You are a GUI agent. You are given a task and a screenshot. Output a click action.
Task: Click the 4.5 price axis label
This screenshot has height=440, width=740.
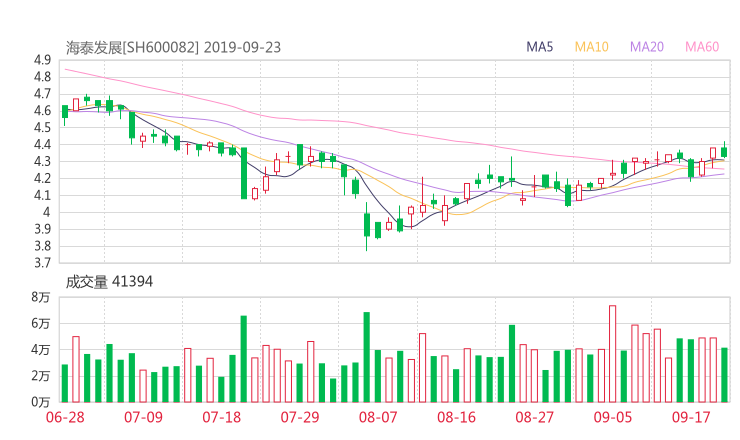click(x=42, y=127)
